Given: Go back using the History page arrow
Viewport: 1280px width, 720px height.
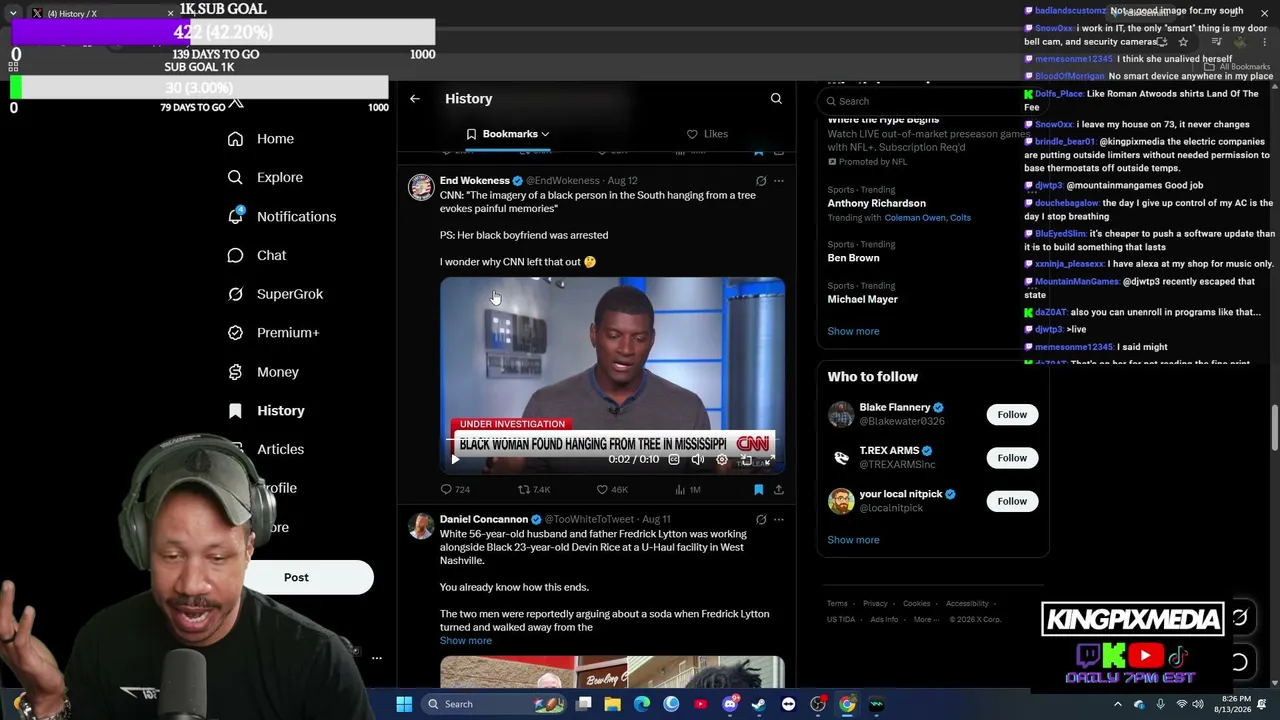Looking at the screenshot, I should 415,99.
